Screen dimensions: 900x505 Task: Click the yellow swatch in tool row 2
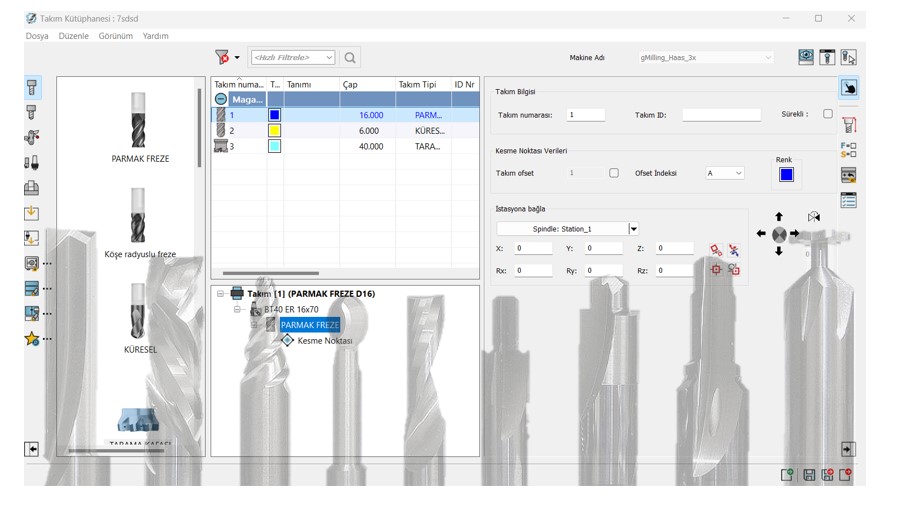(x=274, y=131)
